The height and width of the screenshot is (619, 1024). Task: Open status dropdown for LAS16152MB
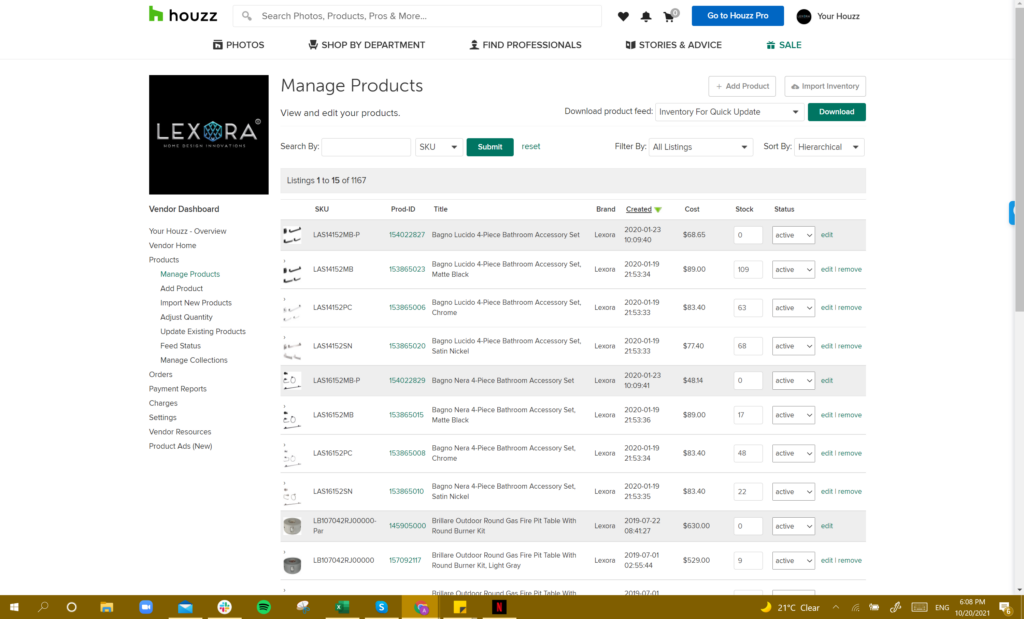[x=793, y=415]
